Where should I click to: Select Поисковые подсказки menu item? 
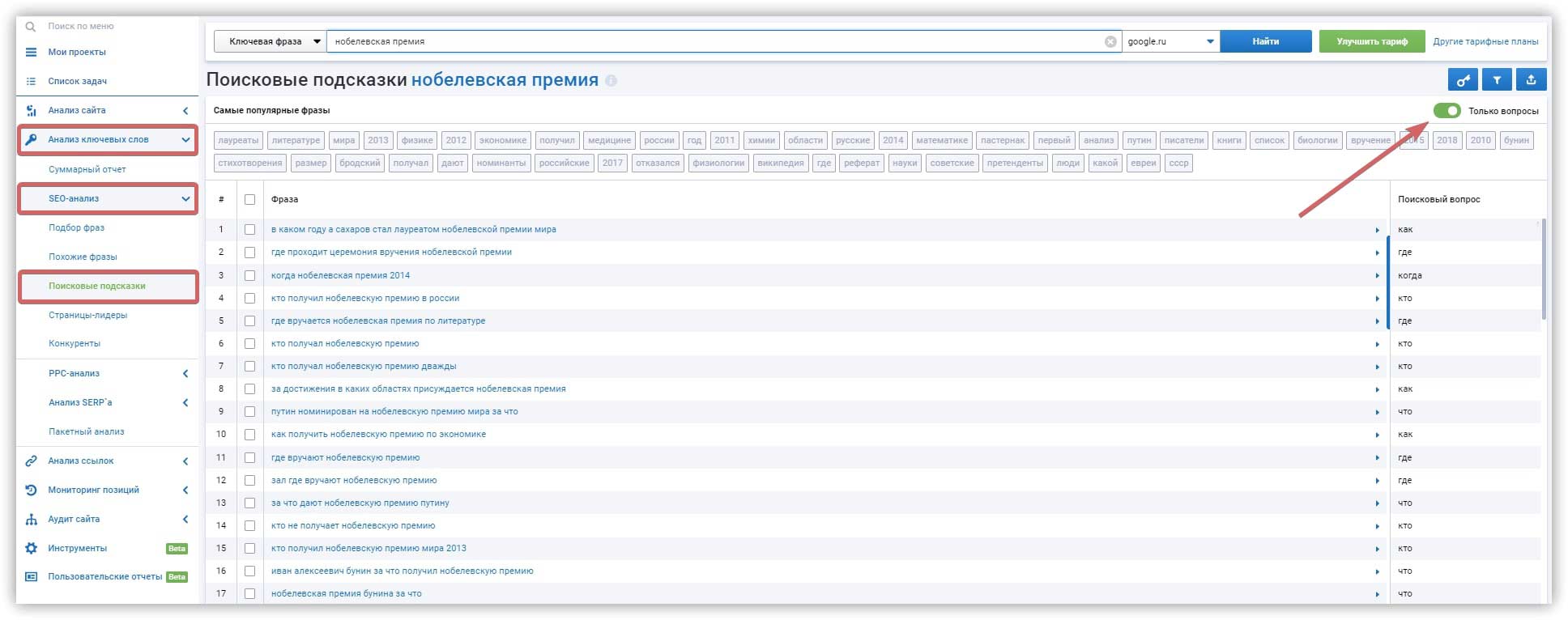(97, 286)
